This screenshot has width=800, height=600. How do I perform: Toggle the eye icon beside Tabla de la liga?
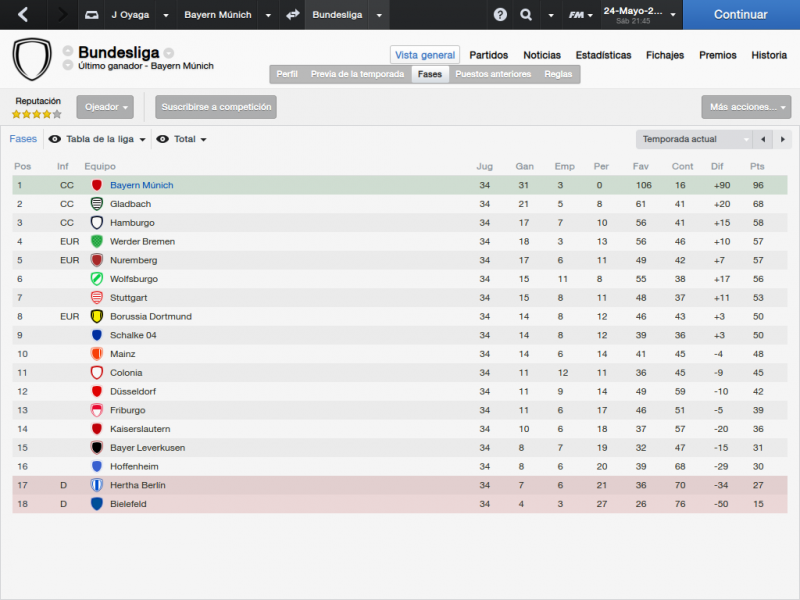55,139
